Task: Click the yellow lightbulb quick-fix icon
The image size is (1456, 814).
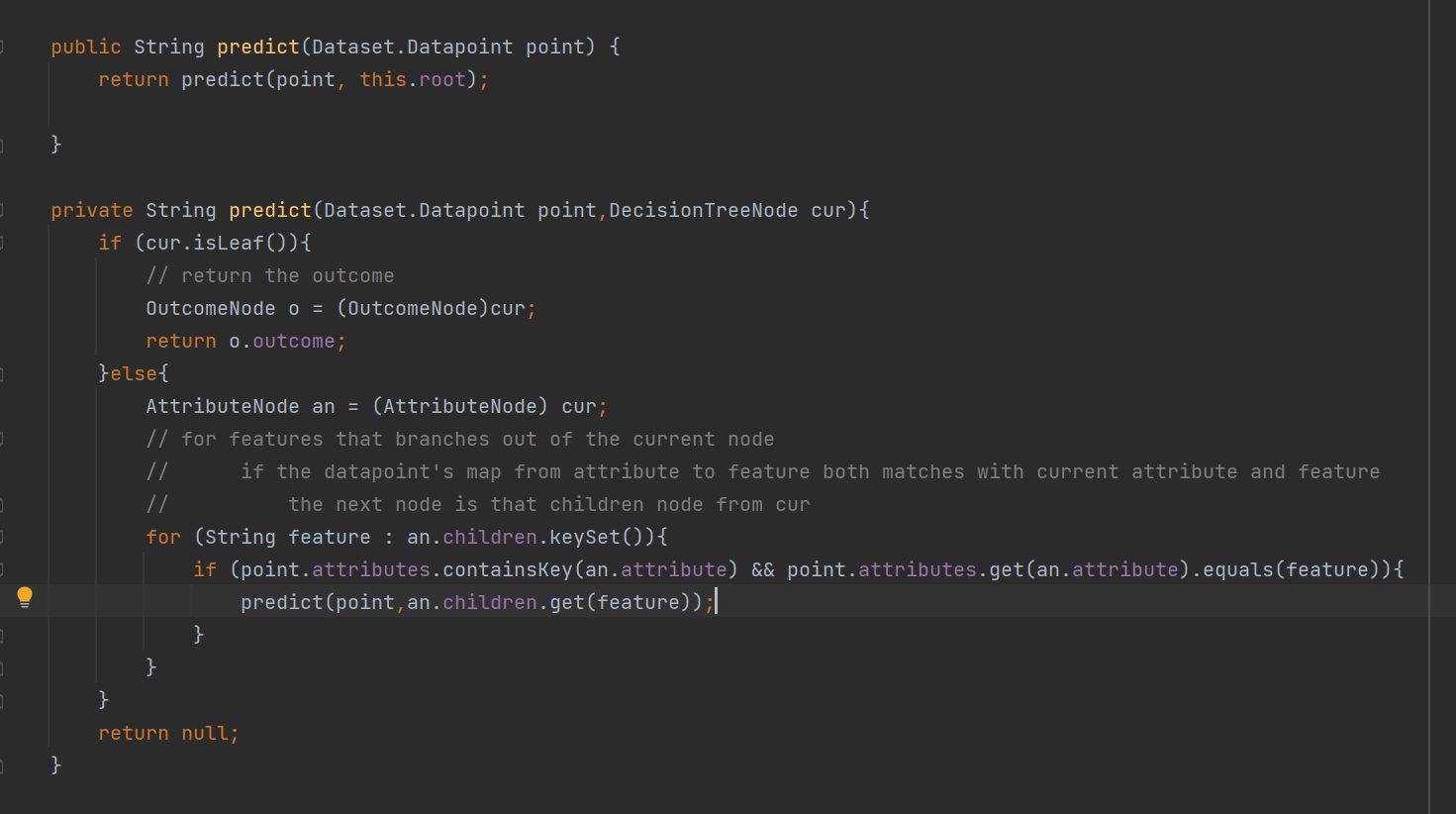Action: [25, 596]
